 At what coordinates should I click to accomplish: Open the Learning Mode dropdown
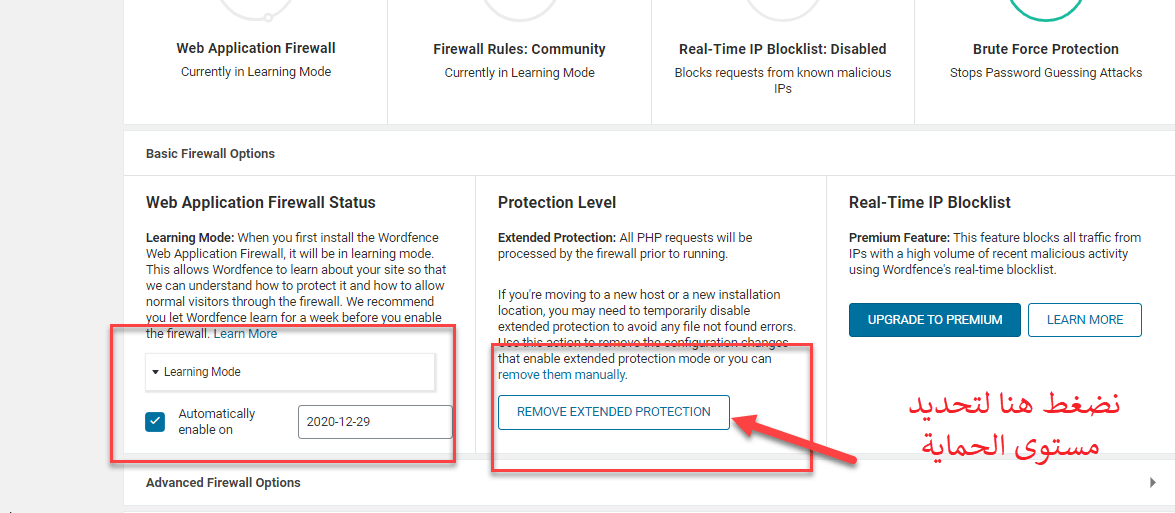coord(290,371)
